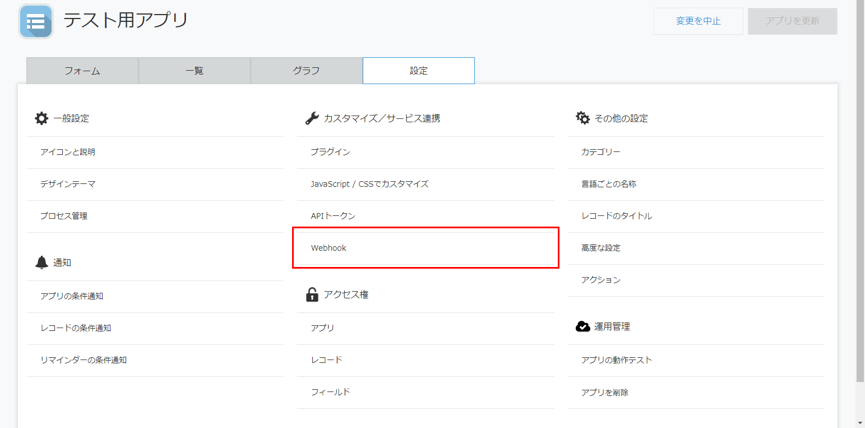Click the アプリを更新 button
Image resolution: width=865 pixels, height=428 pixels.
tap(793, 22)
